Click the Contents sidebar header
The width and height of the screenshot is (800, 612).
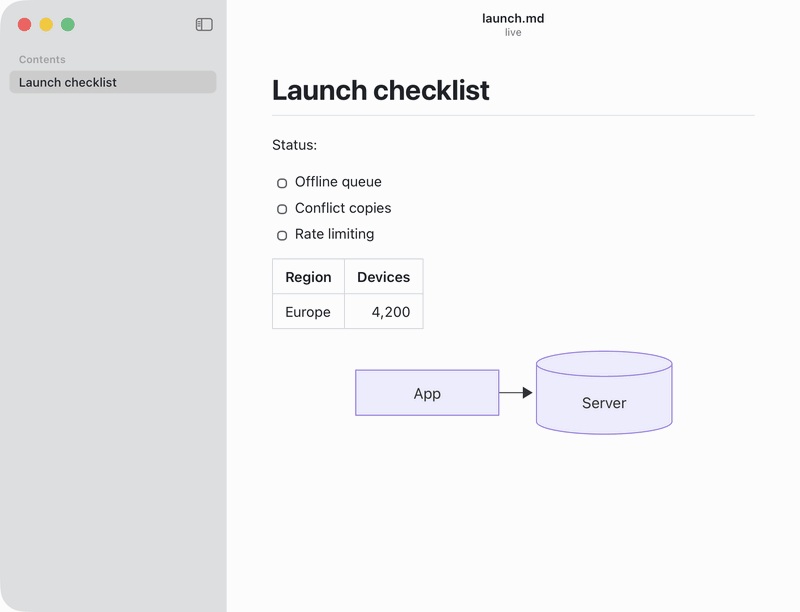[x=42, y=59]
